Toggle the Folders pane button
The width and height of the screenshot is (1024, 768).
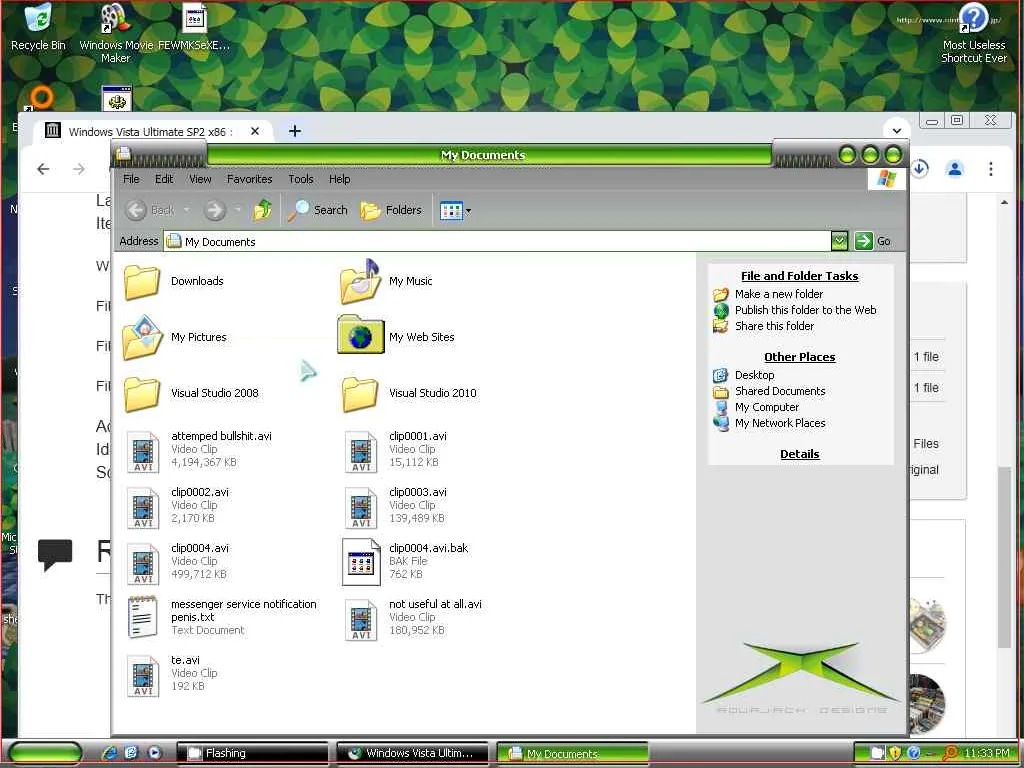point(391,210)
